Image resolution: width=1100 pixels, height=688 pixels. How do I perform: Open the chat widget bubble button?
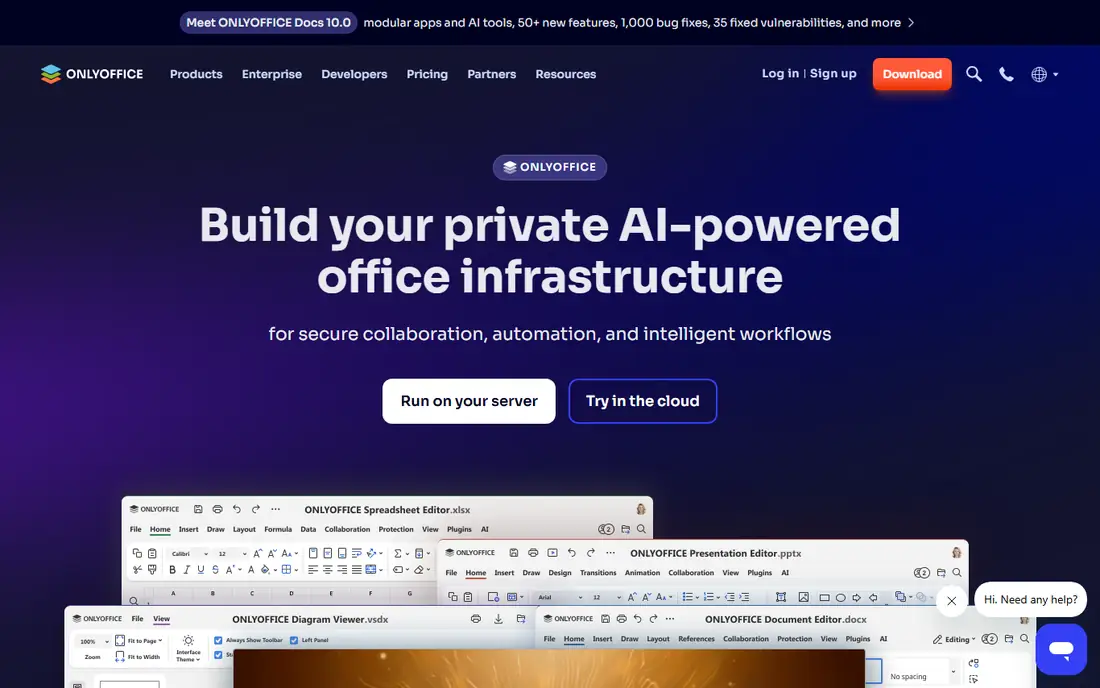click(x=1061, y=649)
